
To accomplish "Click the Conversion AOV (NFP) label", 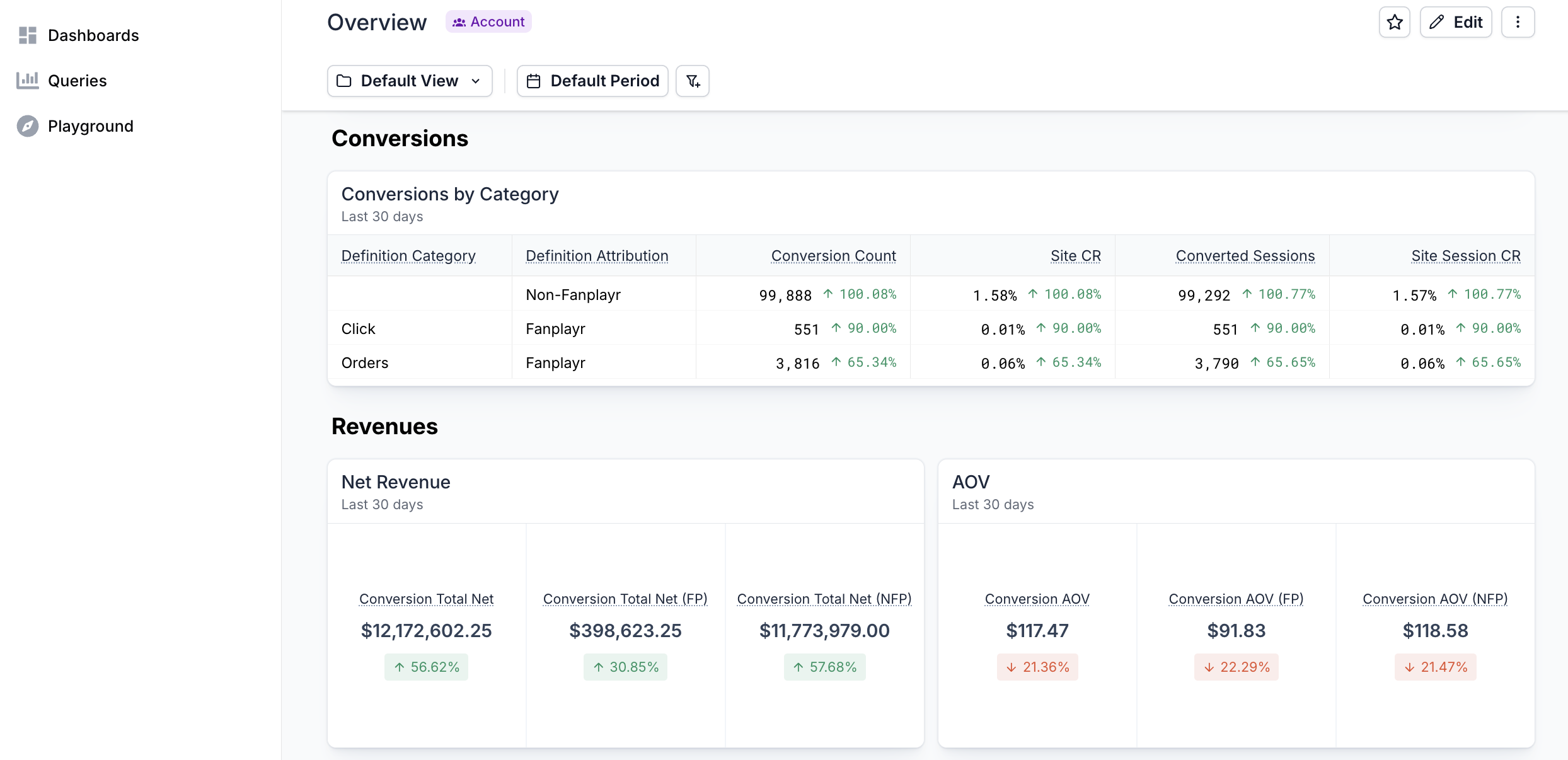I will click(x=1435, y=599).
